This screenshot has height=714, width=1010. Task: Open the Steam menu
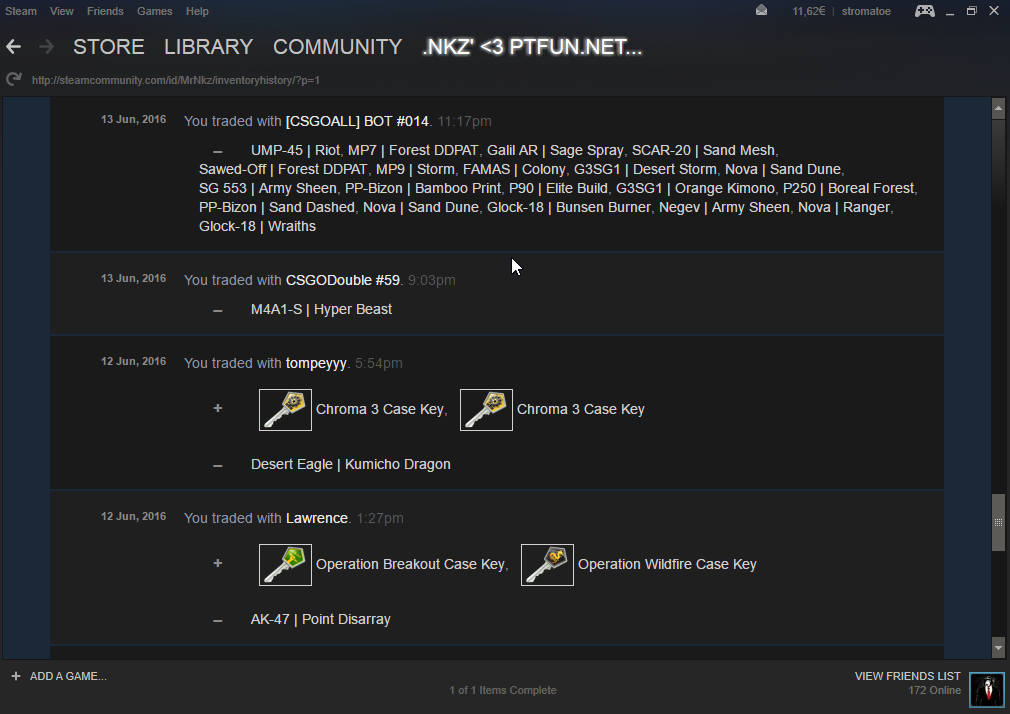tap(21, 11)
